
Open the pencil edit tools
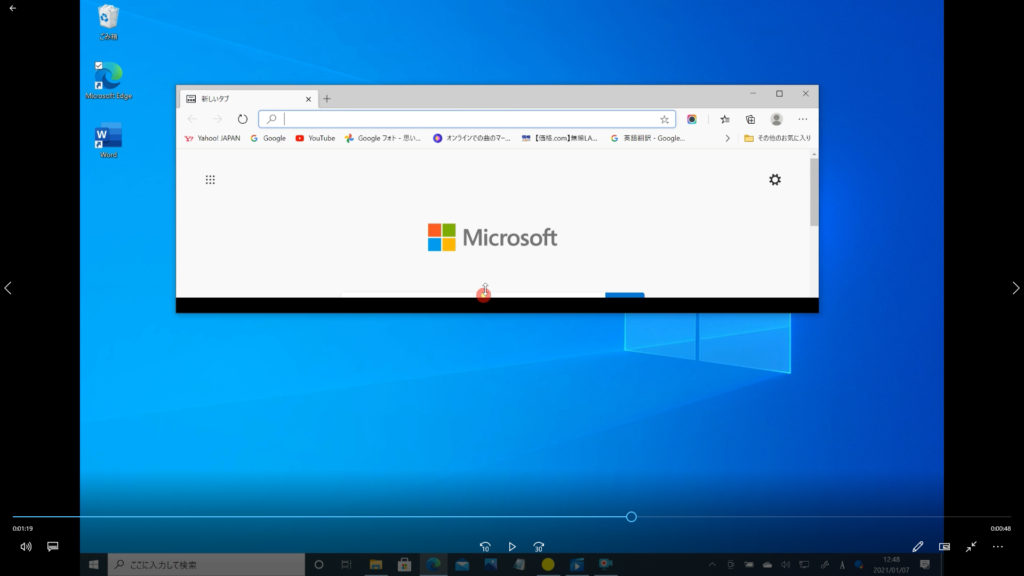coord(918,547)
